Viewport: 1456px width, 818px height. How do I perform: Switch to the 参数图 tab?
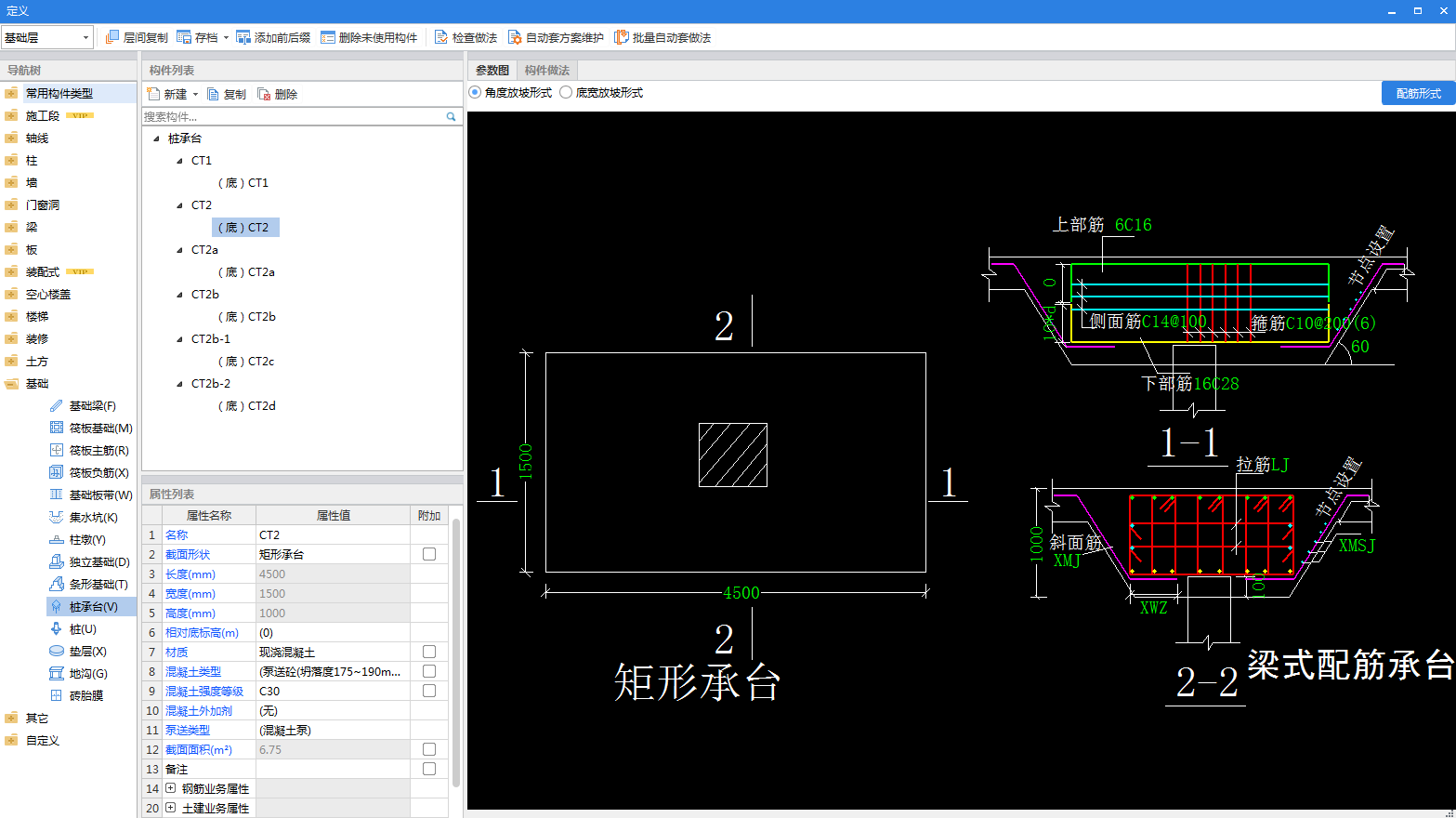coord(492,70)
